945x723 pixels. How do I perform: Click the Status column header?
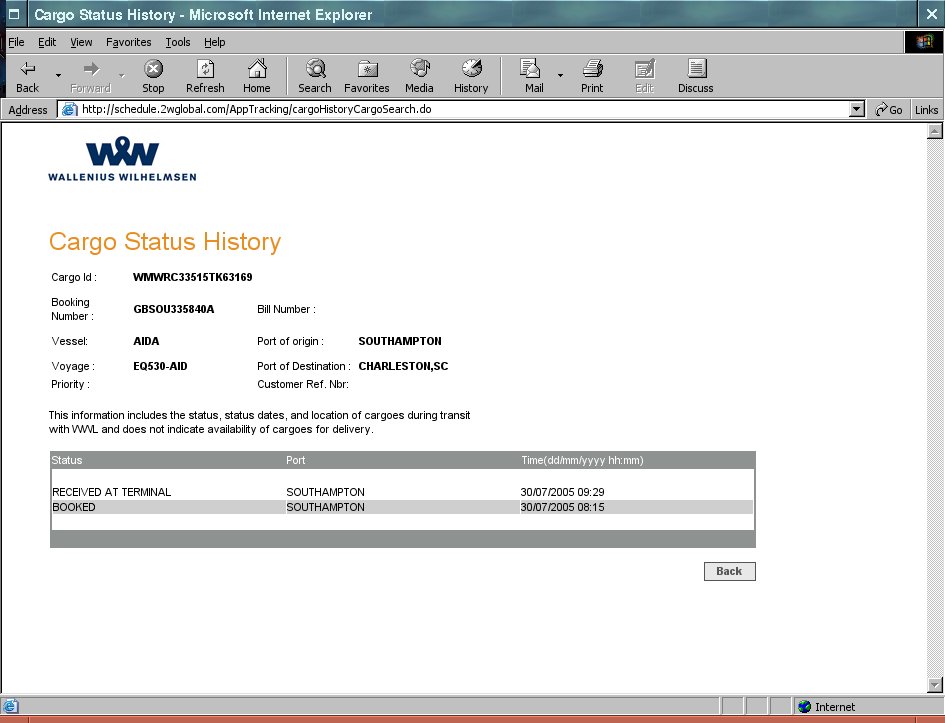click(67, 460)
